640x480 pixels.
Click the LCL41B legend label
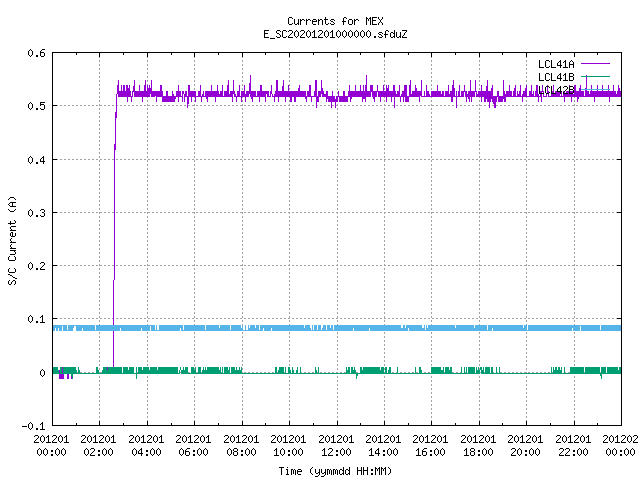point(556,77)
